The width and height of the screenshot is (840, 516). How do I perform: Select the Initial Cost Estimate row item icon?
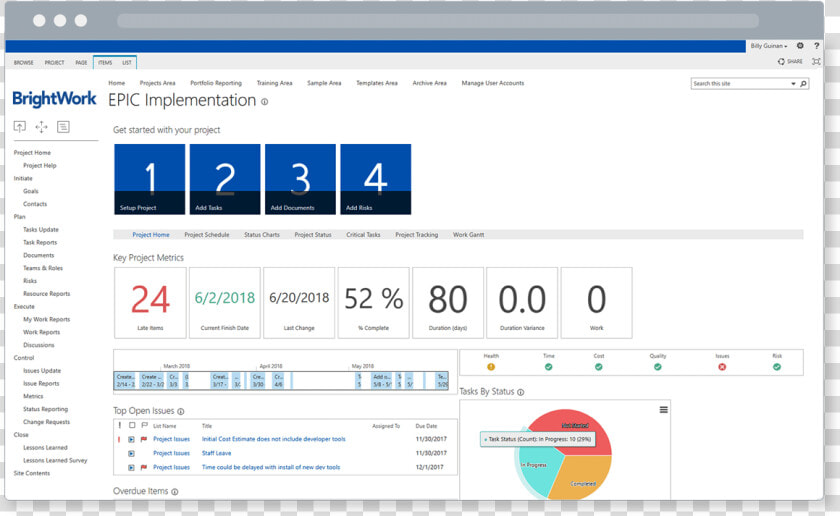[131, 439]
